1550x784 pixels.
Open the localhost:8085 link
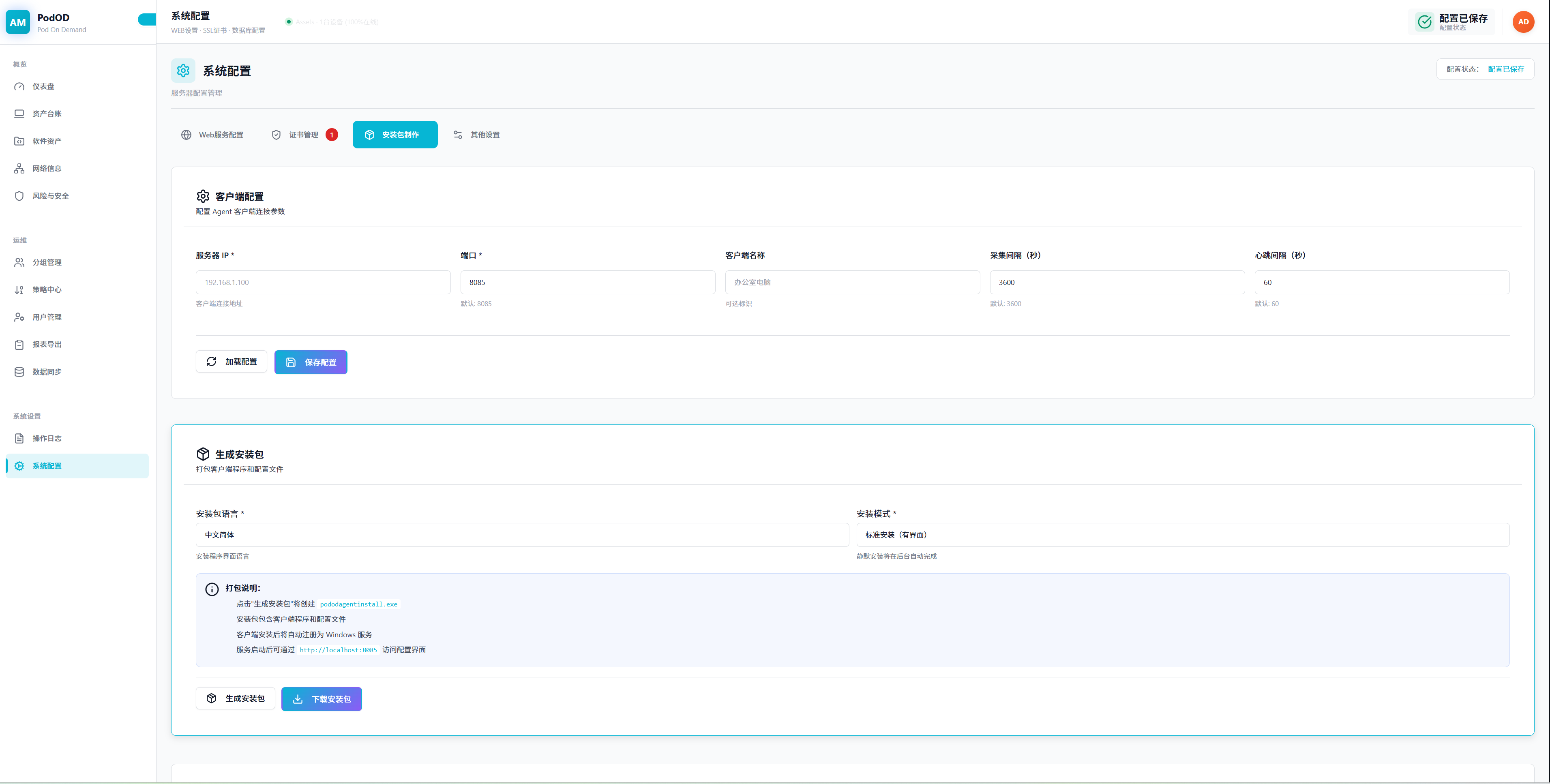pyautogui.click(x=338, y=650)
